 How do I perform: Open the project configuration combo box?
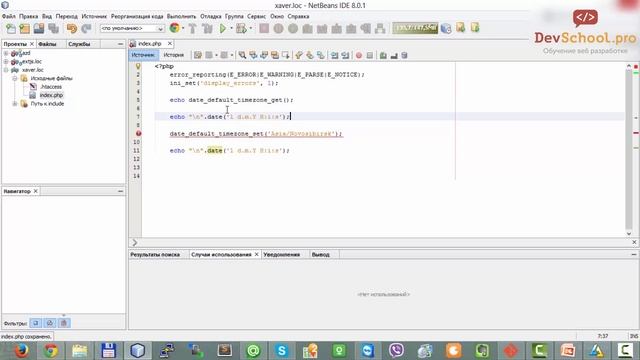coord(132,29)
